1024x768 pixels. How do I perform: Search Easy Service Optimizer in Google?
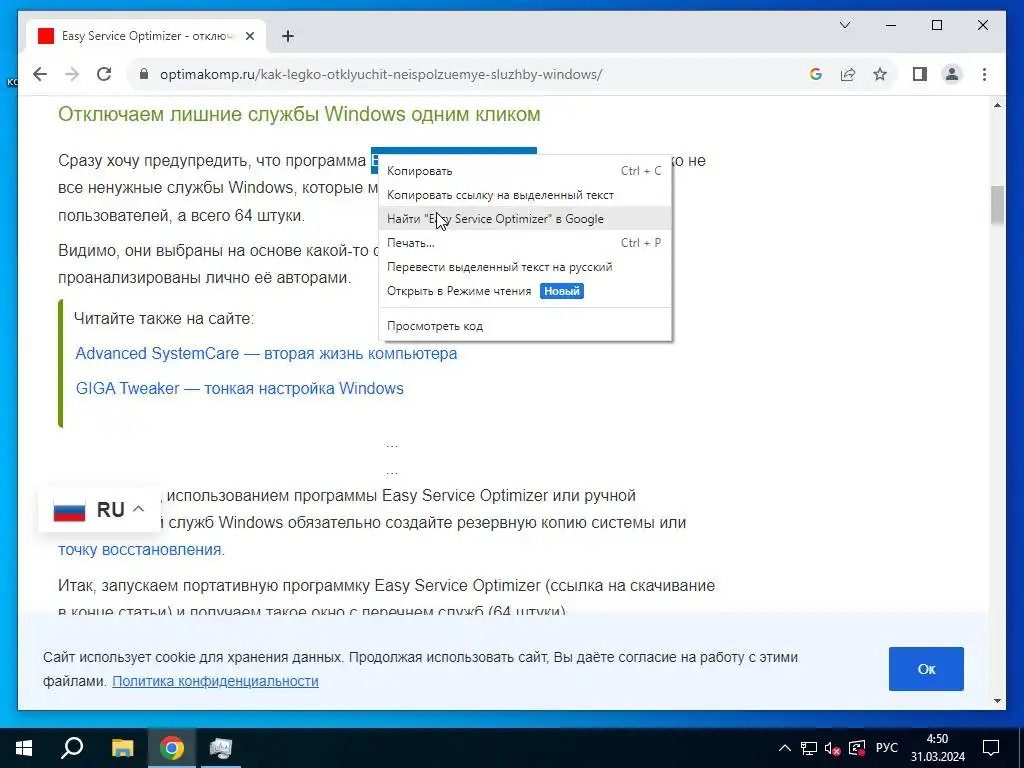coord(525,219)
